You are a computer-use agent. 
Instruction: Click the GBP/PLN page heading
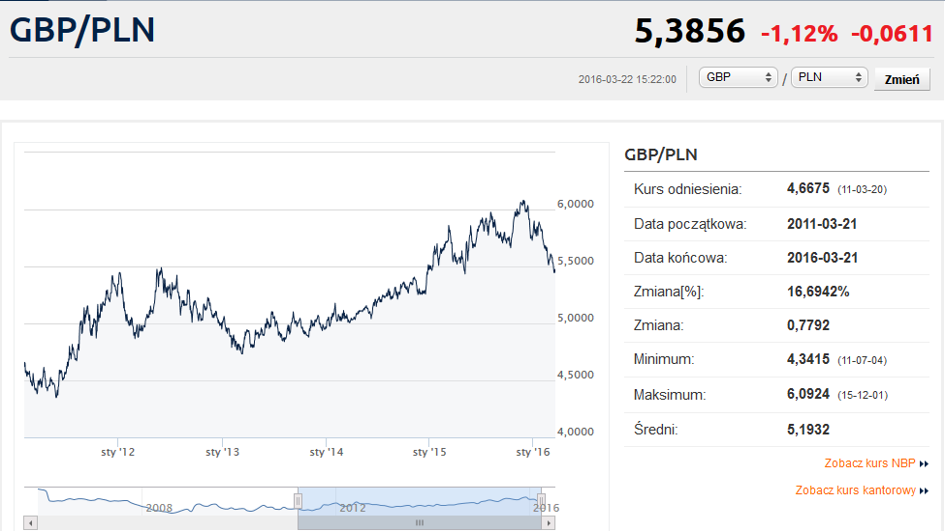click(x=83, y=30)
